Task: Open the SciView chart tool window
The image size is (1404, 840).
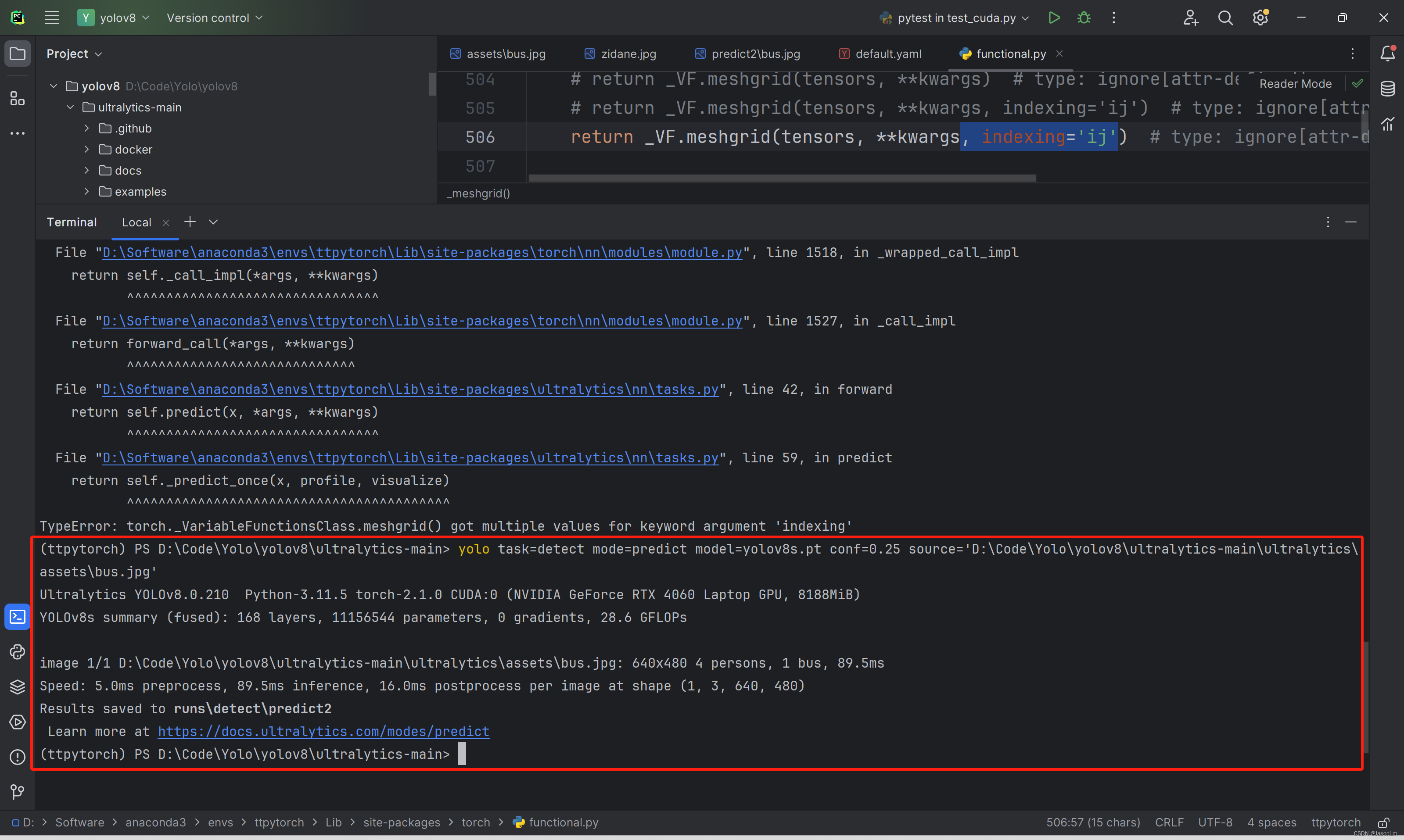Action: click(1387, 123)
